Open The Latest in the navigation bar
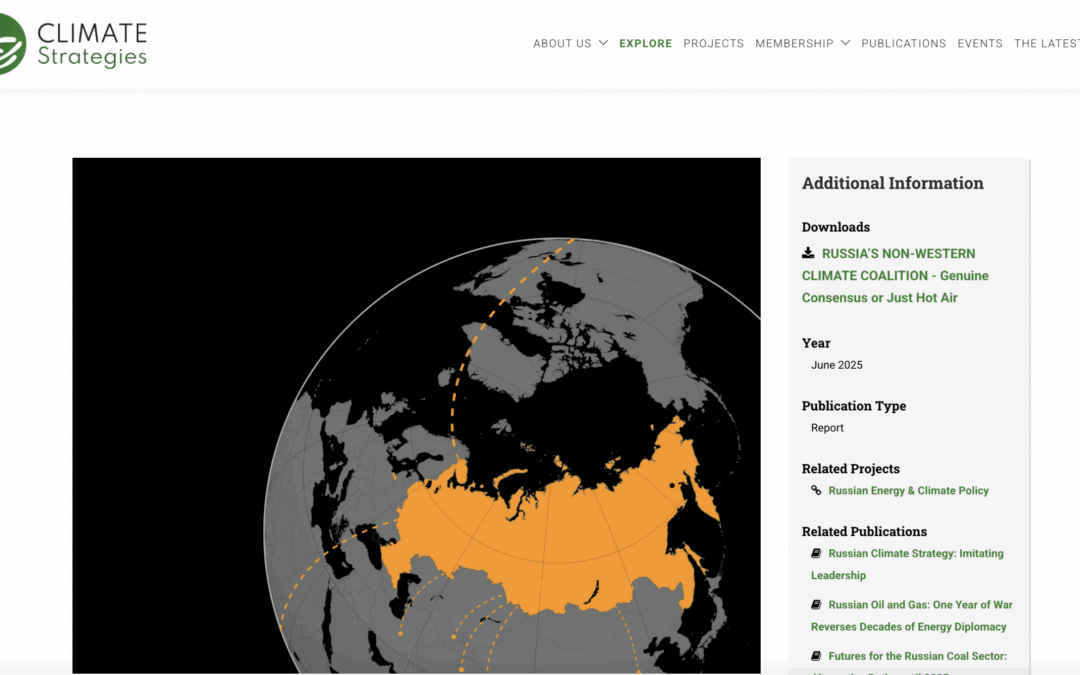The height and width of the screenshot is (675, 1080). click(1046, 43)
